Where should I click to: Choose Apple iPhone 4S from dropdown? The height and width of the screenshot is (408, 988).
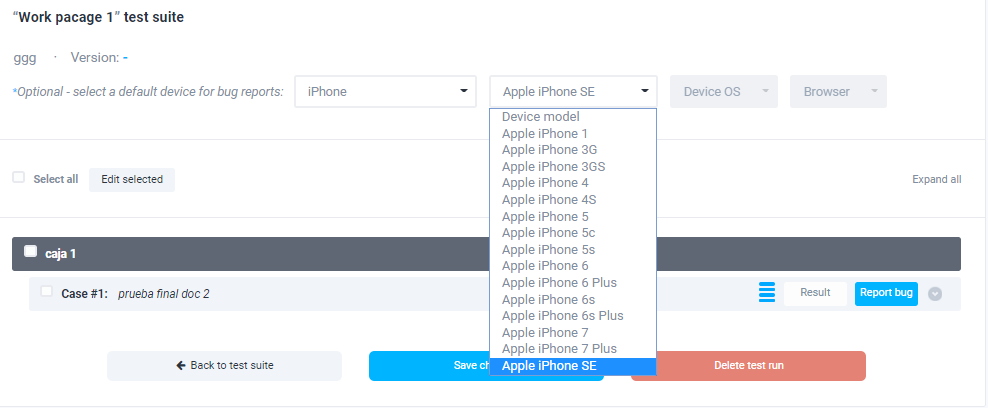[549, 200]
